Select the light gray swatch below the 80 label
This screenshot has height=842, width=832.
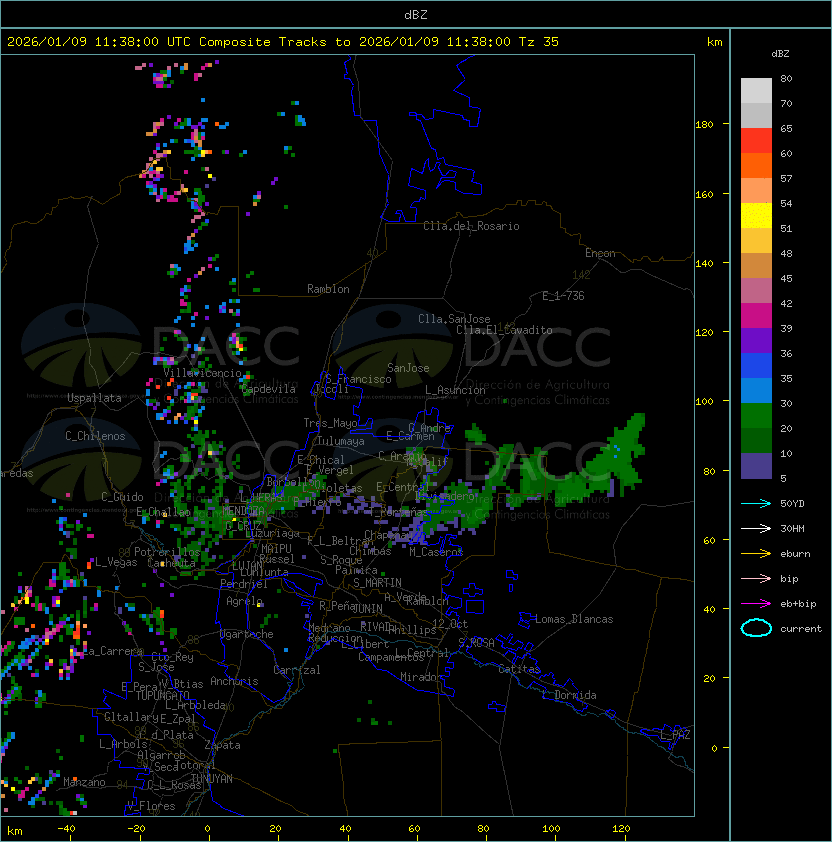(x=756, y=91)
